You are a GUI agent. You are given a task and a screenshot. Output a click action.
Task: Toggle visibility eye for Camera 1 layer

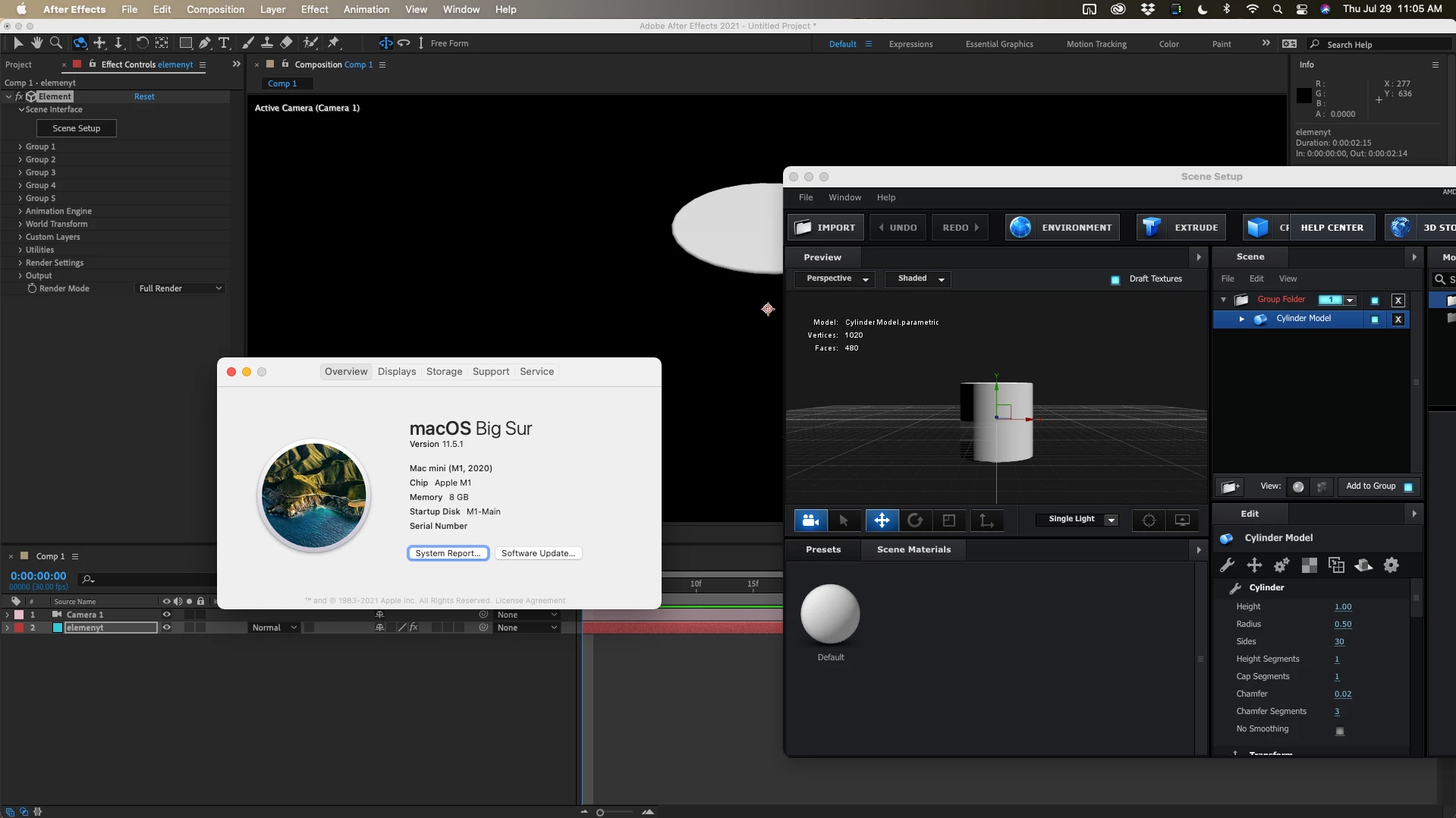167,615
